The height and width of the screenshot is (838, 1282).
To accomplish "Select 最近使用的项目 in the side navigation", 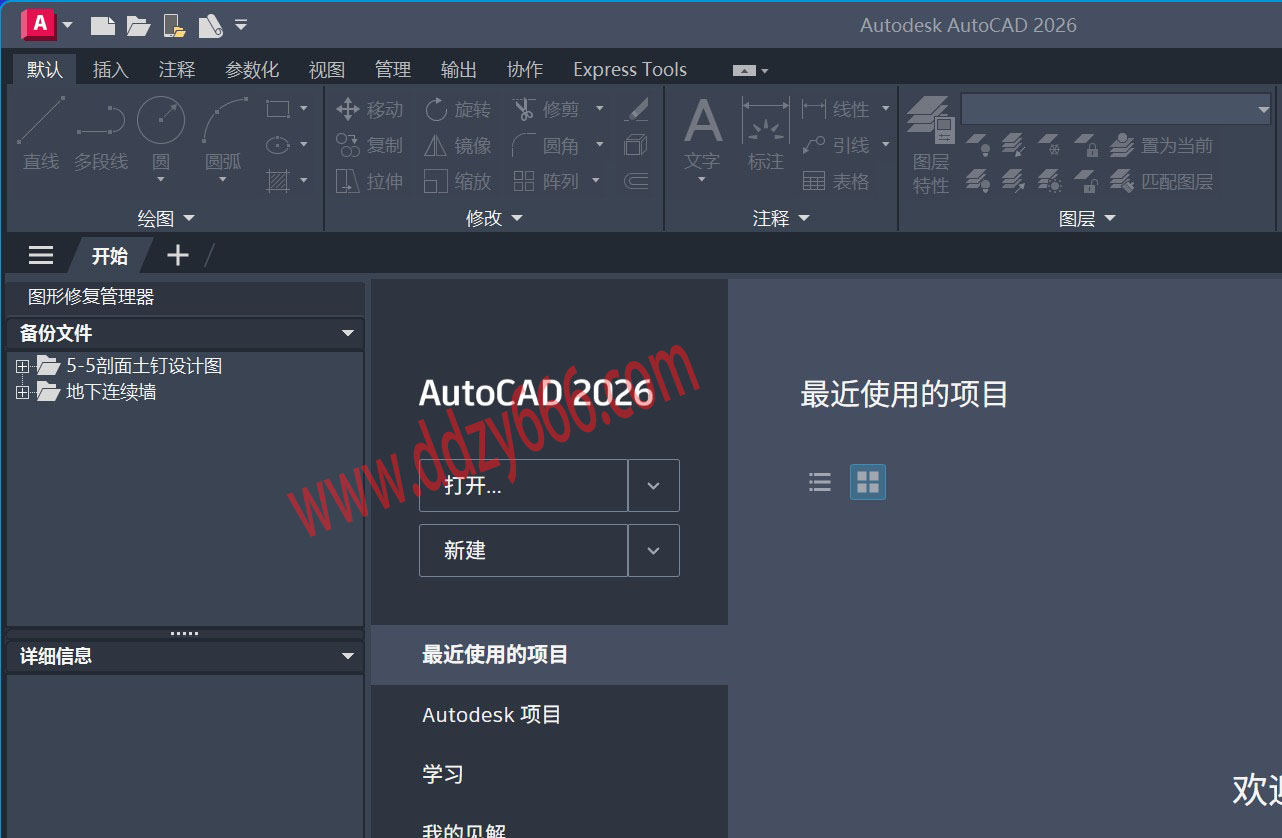I will point(549,655).
